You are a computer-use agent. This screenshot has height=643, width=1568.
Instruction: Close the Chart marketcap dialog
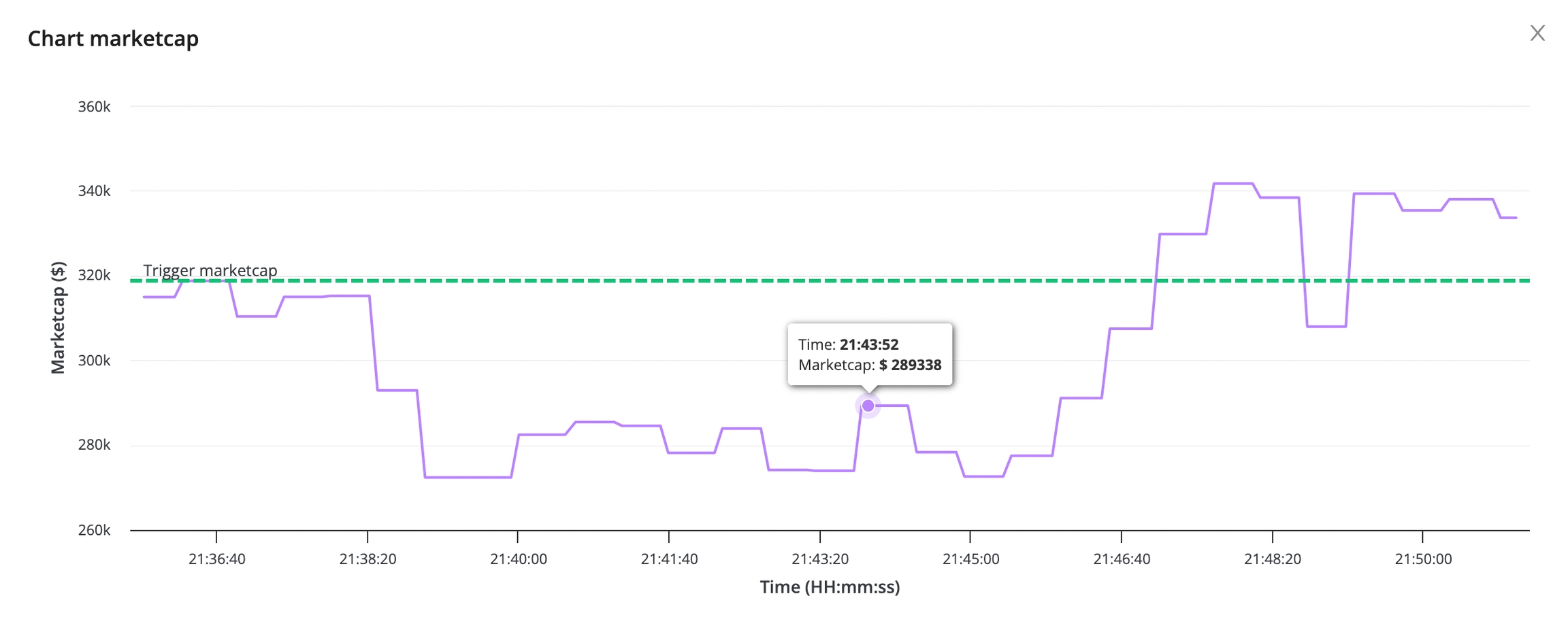tap(1537, 33)
